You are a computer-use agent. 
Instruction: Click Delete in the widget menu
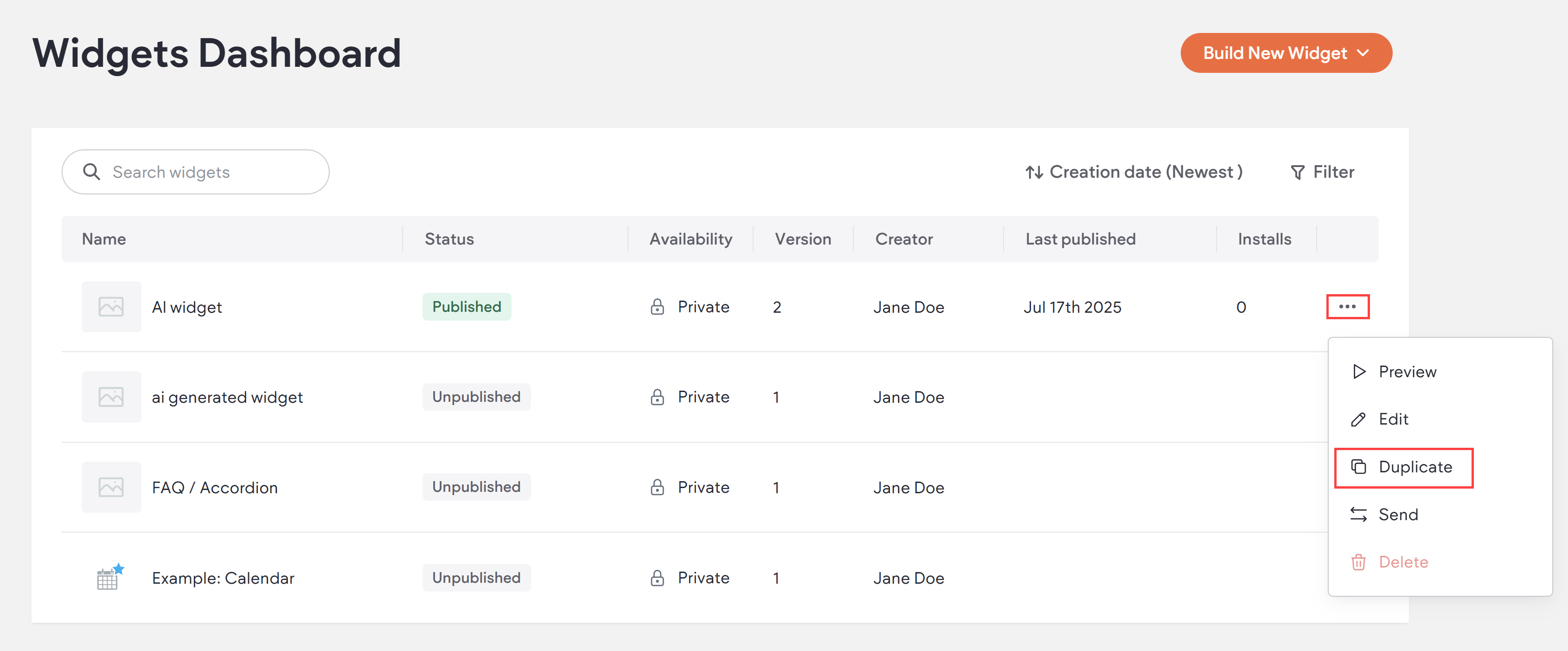coord(1402,562)
